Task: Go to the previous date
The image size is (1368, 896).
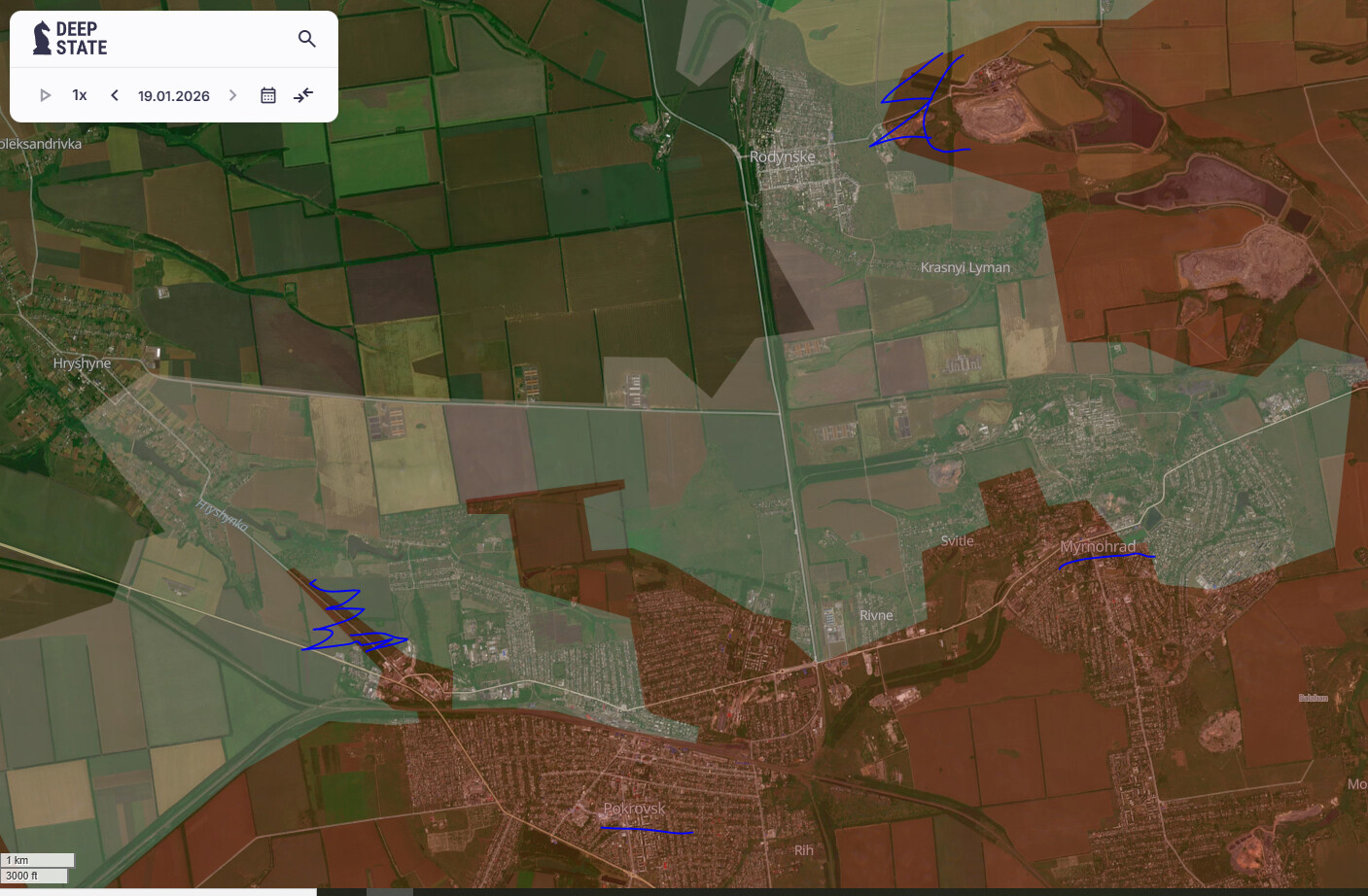Action: click(x=115, y=95)
